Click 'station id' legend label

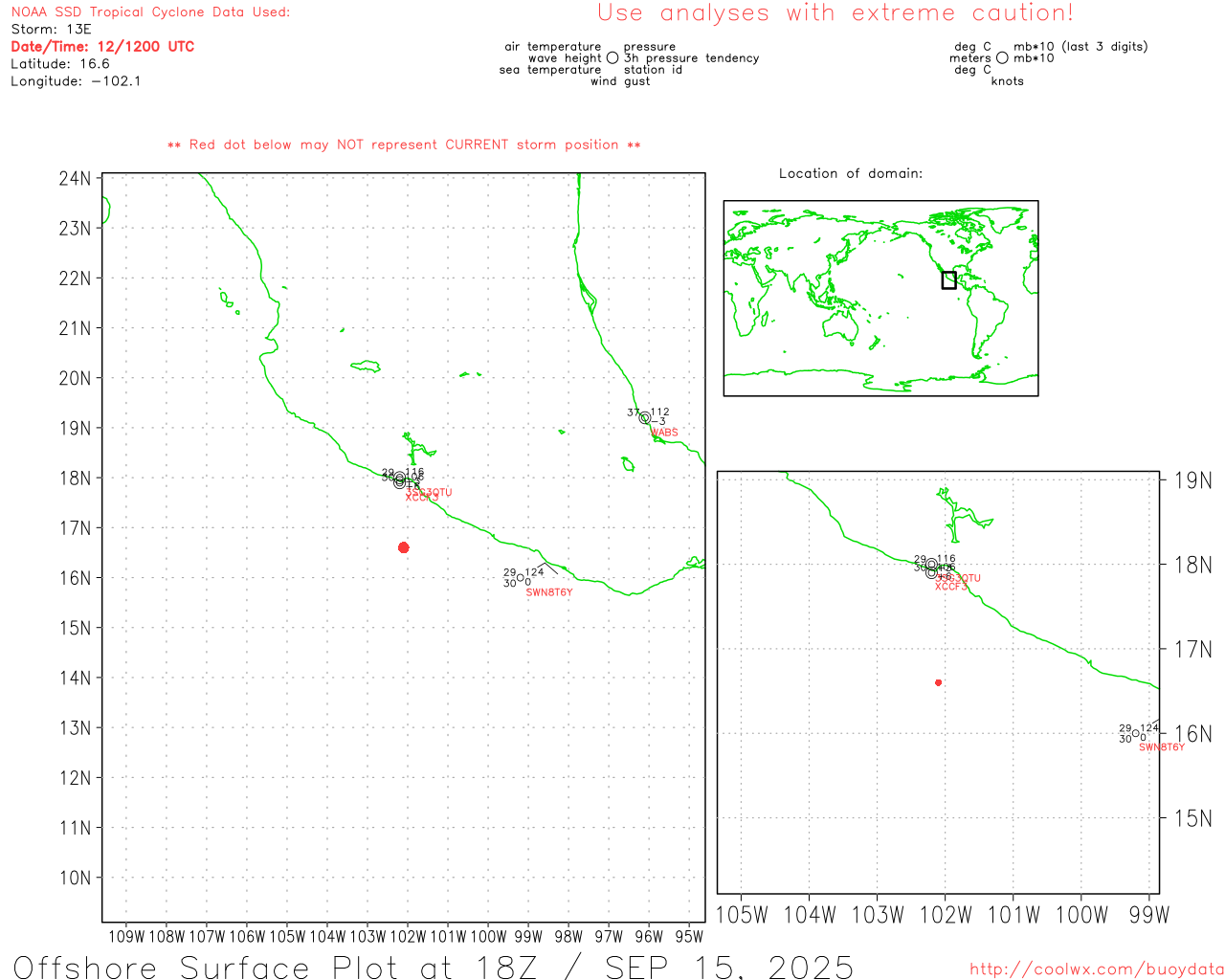tap(654, 70)
